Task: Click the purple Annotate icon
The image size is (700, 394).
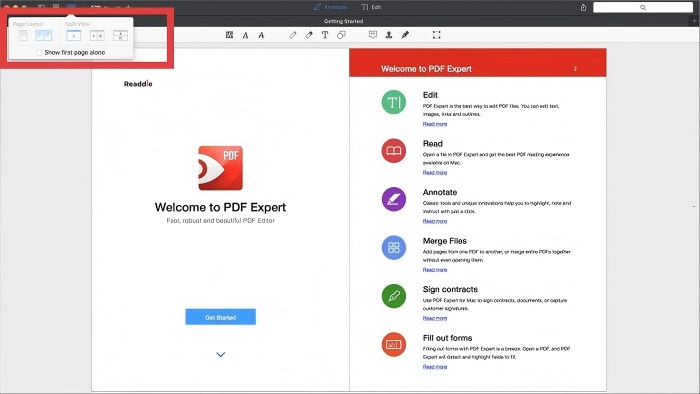Action: (394, 199)
